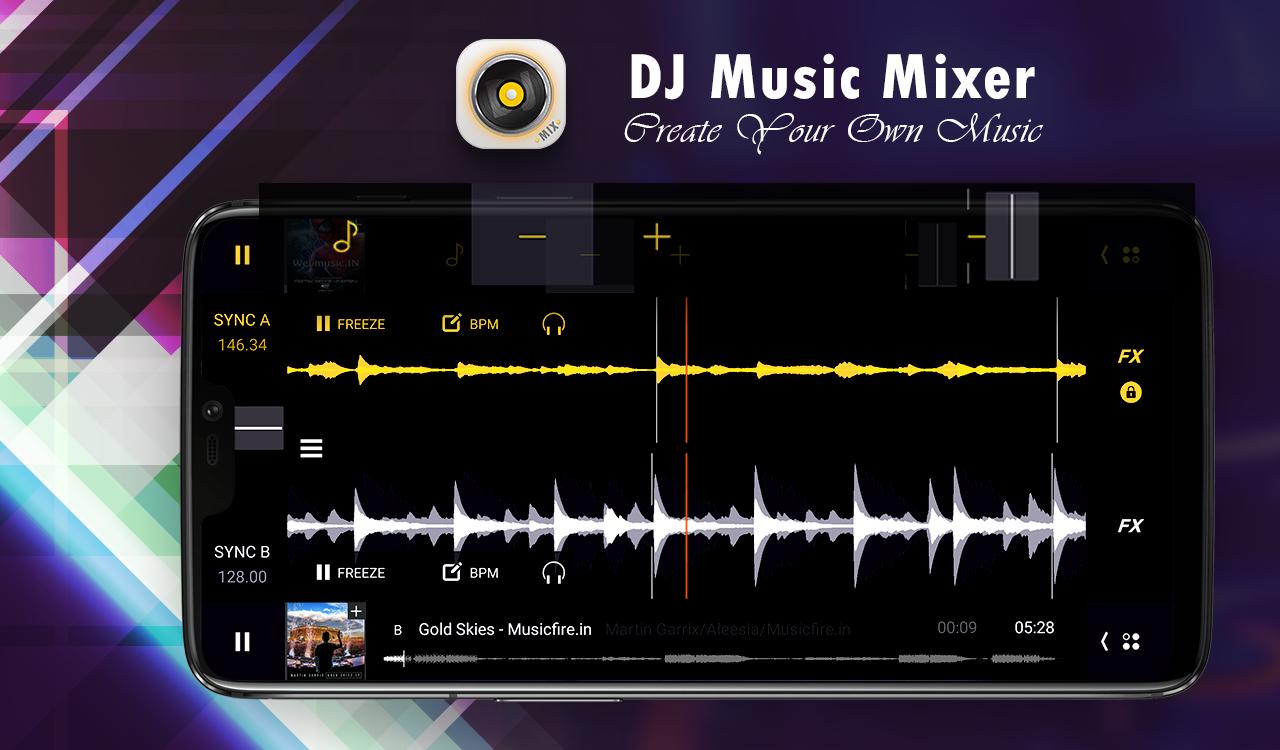Pause deck A playback

pos(242,255)
